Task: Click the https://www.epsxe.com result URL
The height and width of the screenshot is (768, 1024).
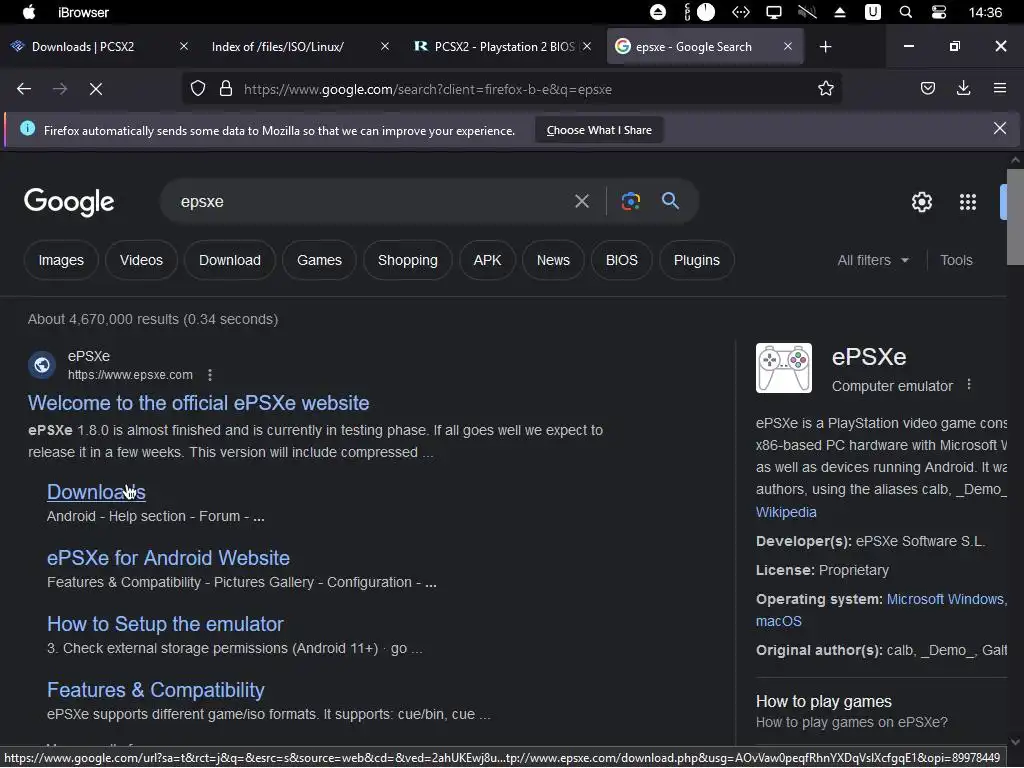Action: (x=130, y=375)
